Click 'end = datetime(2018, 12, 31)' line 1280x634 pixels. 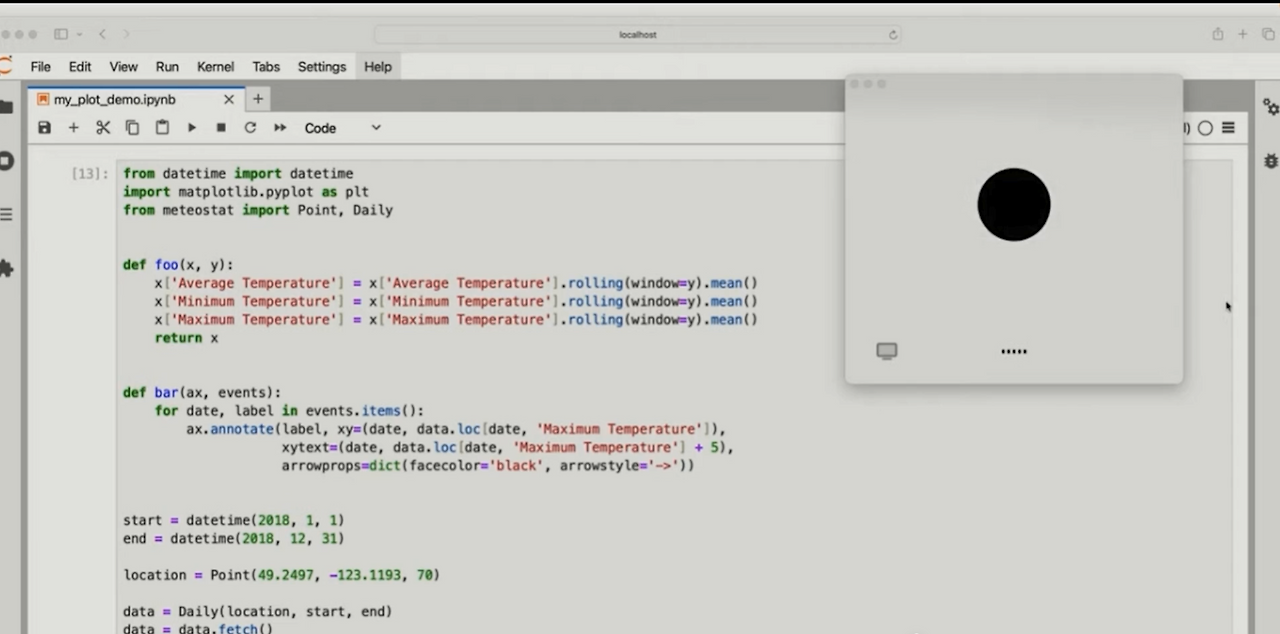click(233, 538)
